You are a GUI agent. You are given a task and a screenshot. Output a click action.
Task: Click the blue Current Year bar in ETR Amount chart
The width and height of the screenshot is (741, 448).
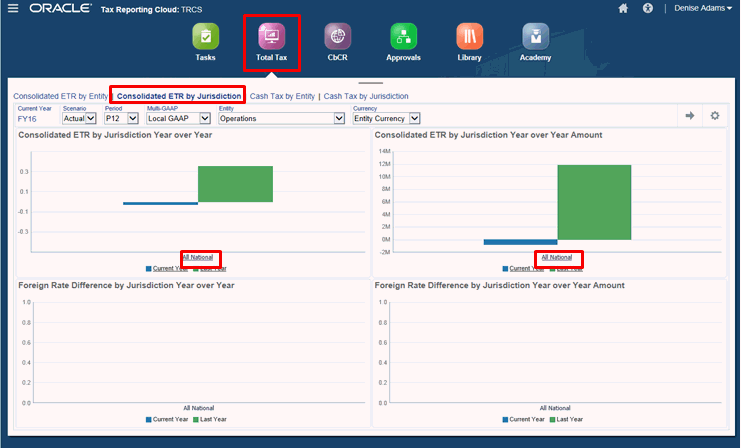(x=521, y=242)
